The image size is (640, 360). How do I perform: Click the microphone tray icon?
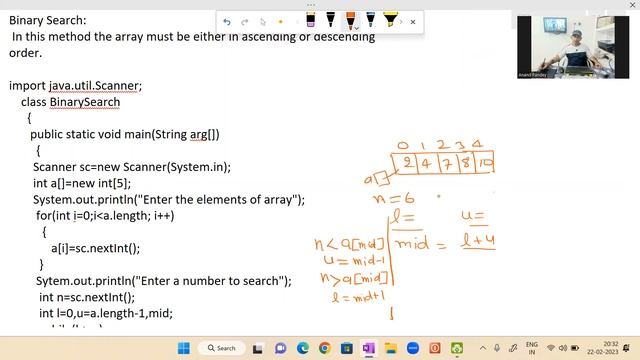click(x=497, y=348)
